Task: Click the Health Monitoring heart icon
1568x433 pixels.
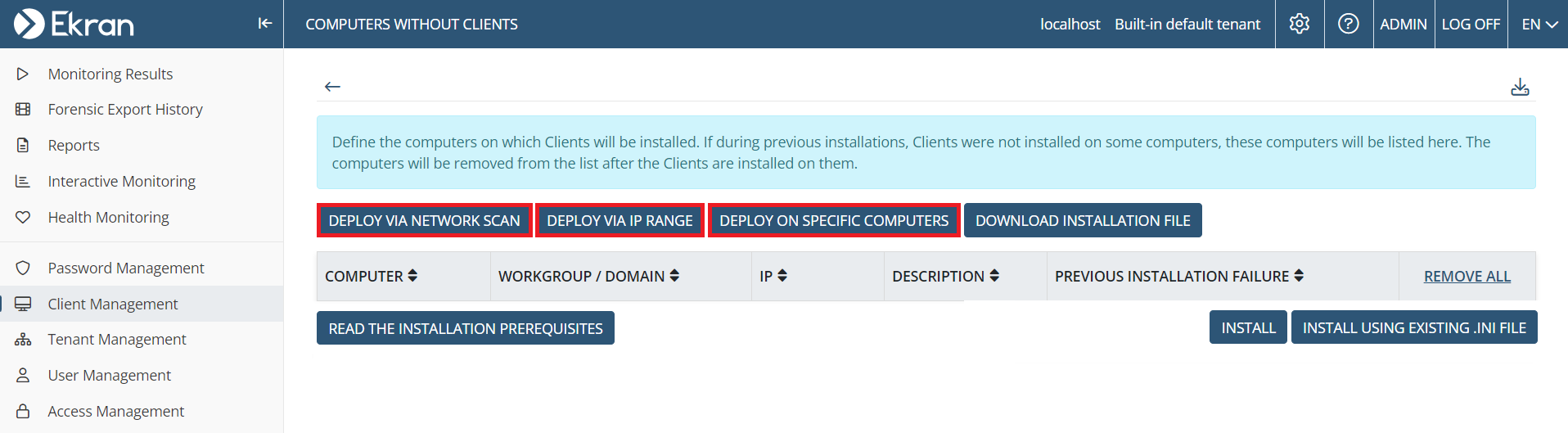Action: pos(23,217)
